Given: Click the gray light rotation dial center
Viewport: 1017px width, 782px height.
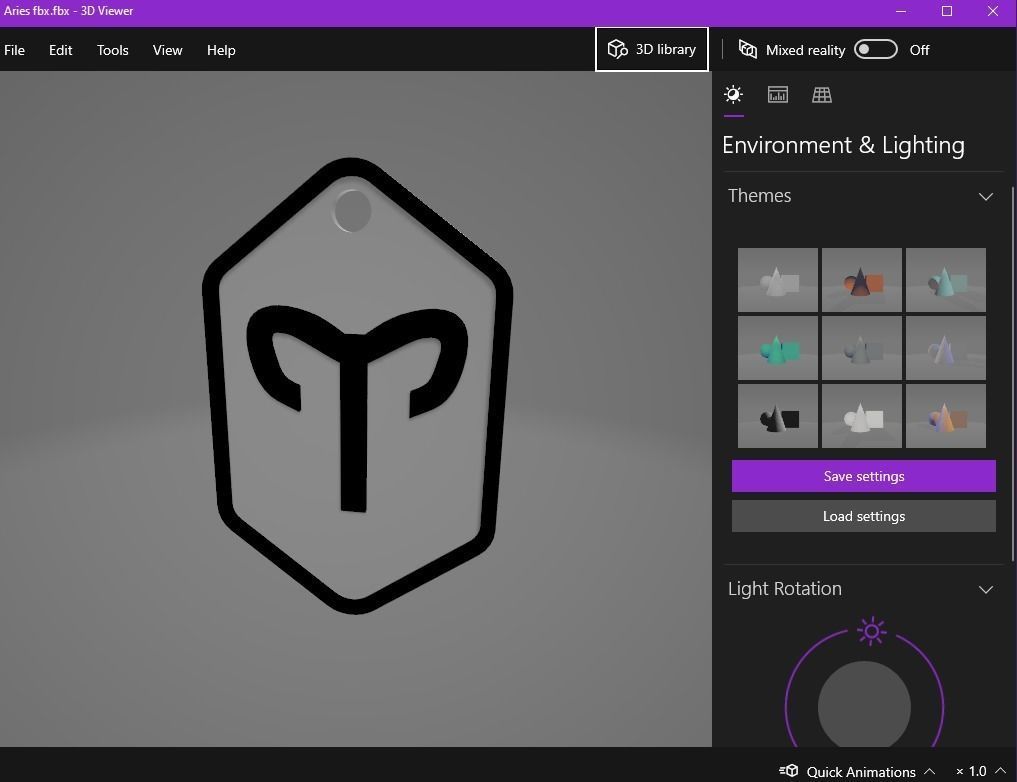Looking at the screenshot, I should (864, 706).
